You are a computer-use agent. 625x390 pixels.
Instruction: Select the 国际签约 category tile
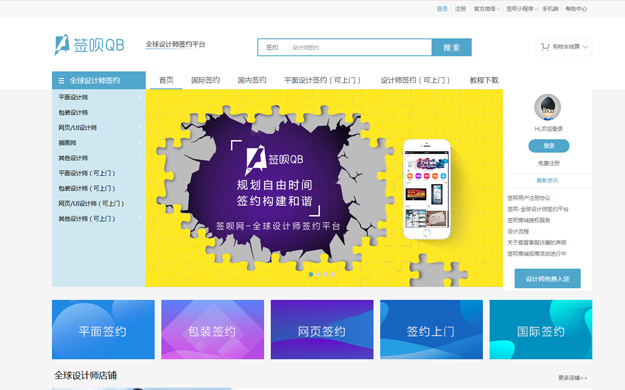[x=541, y=329]
